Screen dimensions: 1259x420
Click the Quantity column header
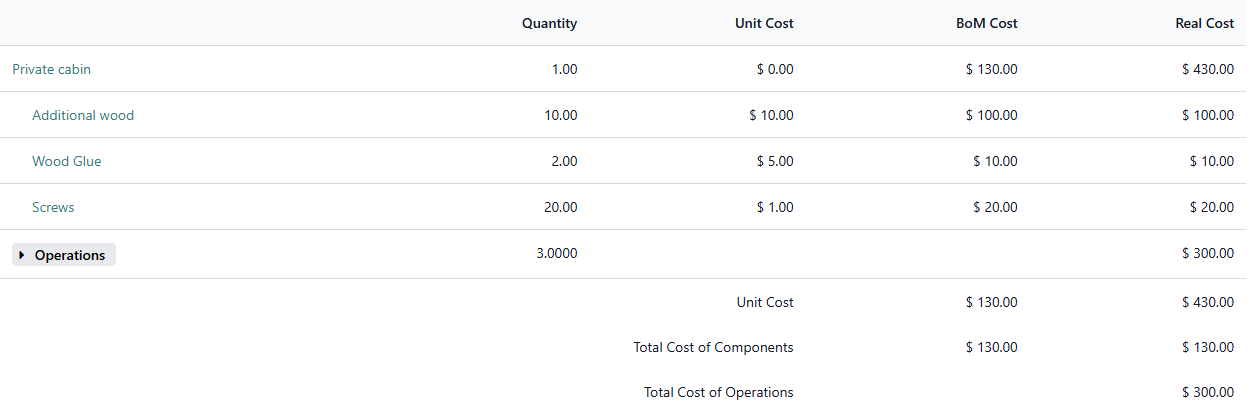point(549,24)
